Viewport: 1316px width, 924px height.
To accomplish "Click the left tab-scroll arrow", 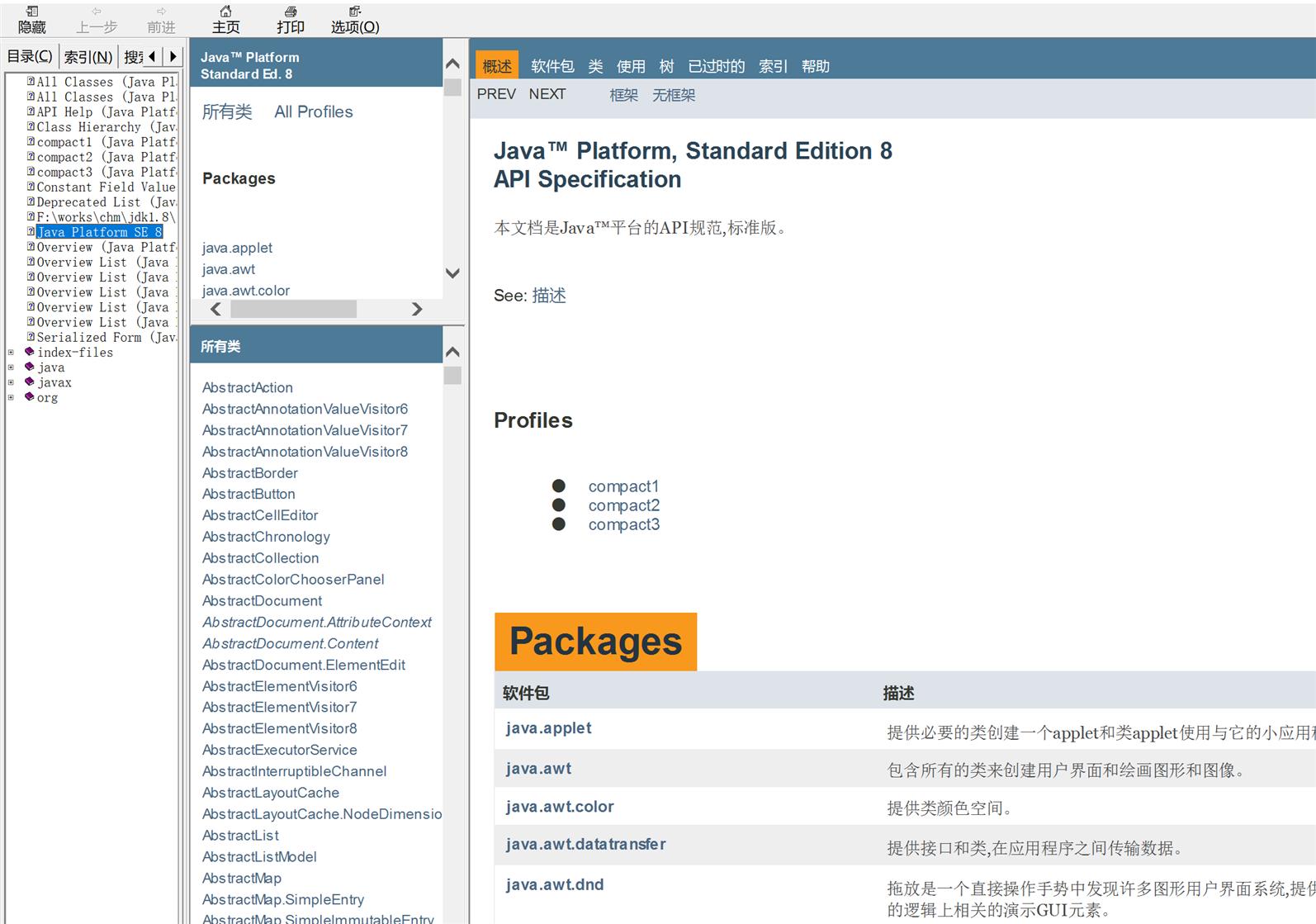I will click(x=152, y=56).
